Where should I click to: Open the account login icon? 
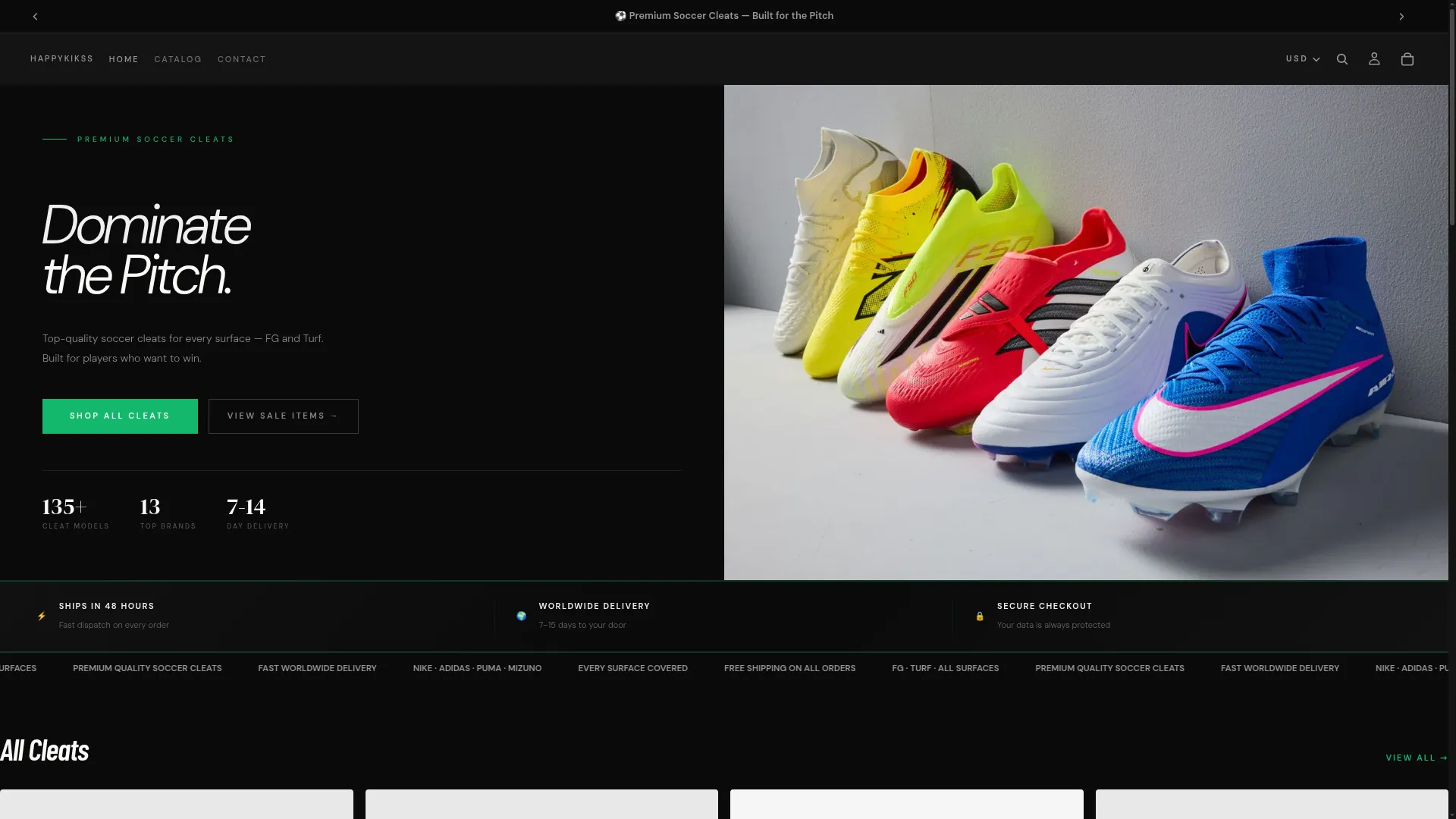(x=1374, y=59)
